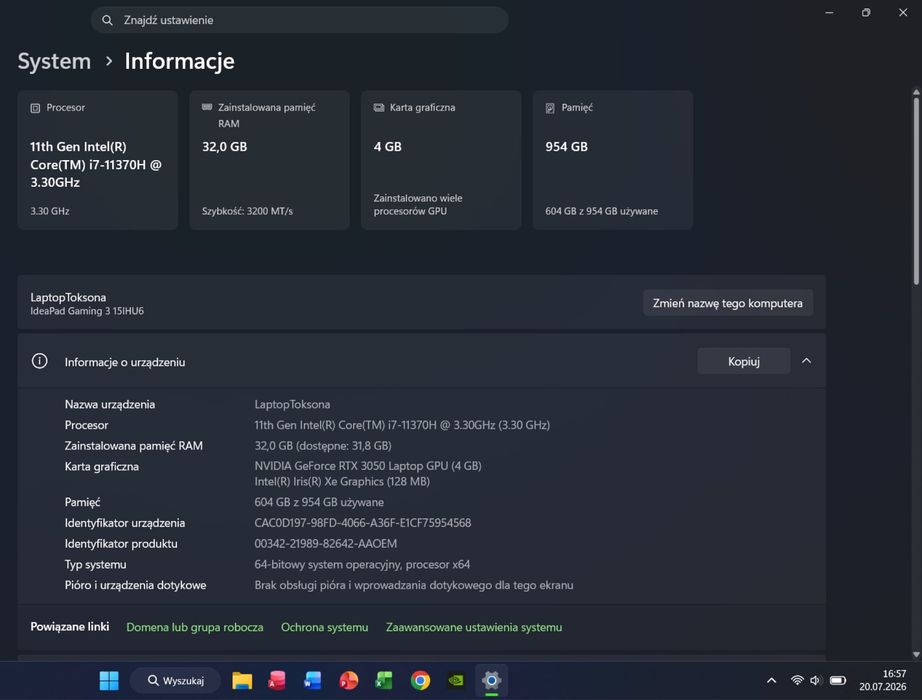Viewport: 922px width, 700px height.
Task: Select the device ID CAC0D197 value
Action: [x=363, y=523]
